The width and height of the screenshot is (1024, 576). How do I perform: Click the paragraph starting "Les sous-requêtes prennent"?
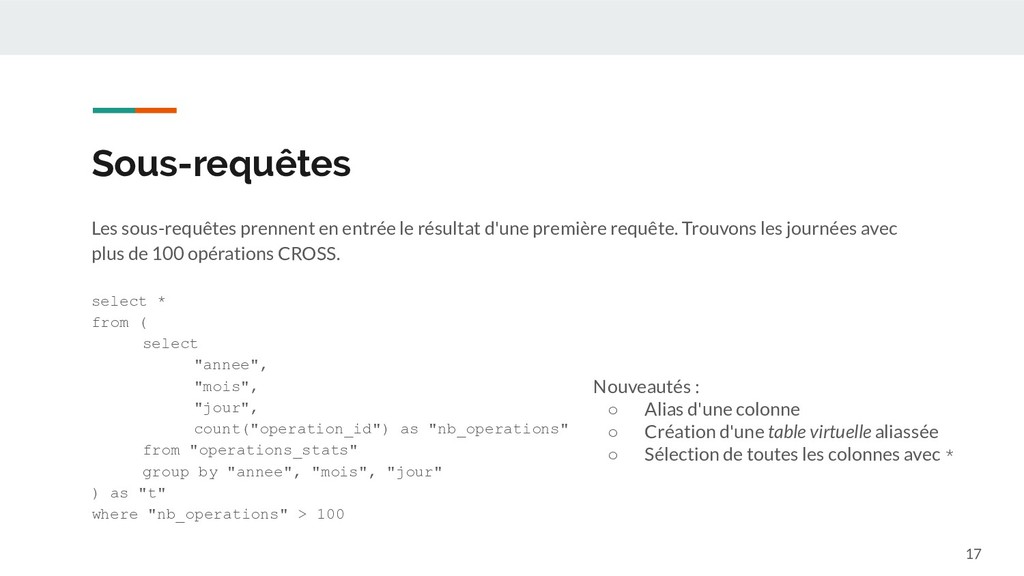click(x=494, y=241)
